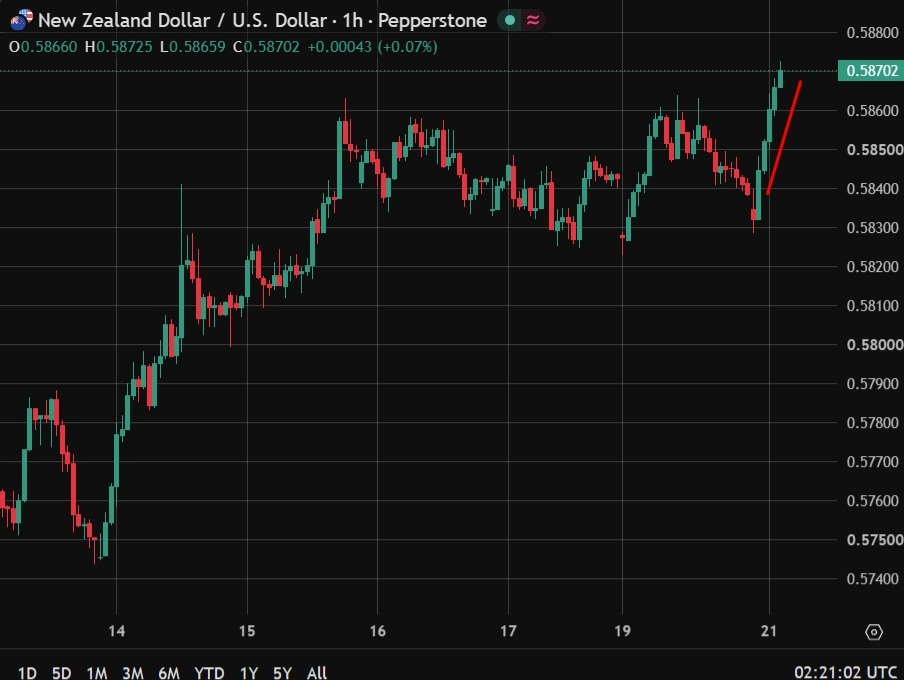Click the open value 0.58660
Viewport: 904px width, 680px height.
[49, 47]
